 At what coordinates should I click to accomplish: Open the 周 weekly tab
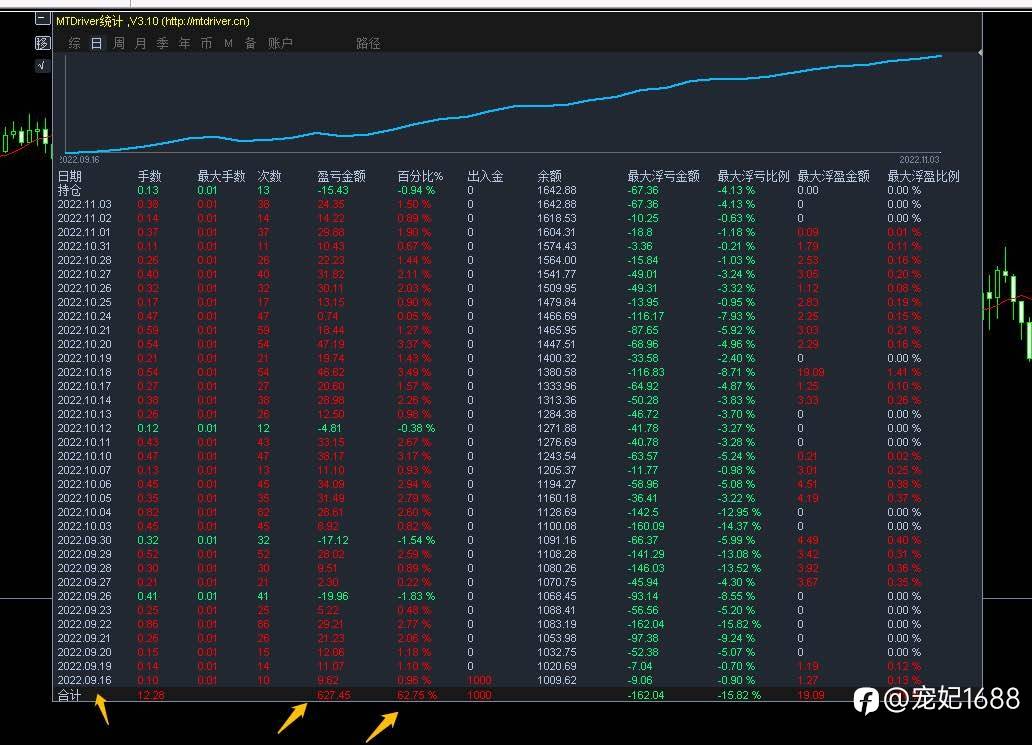click(x=118, y=43)
